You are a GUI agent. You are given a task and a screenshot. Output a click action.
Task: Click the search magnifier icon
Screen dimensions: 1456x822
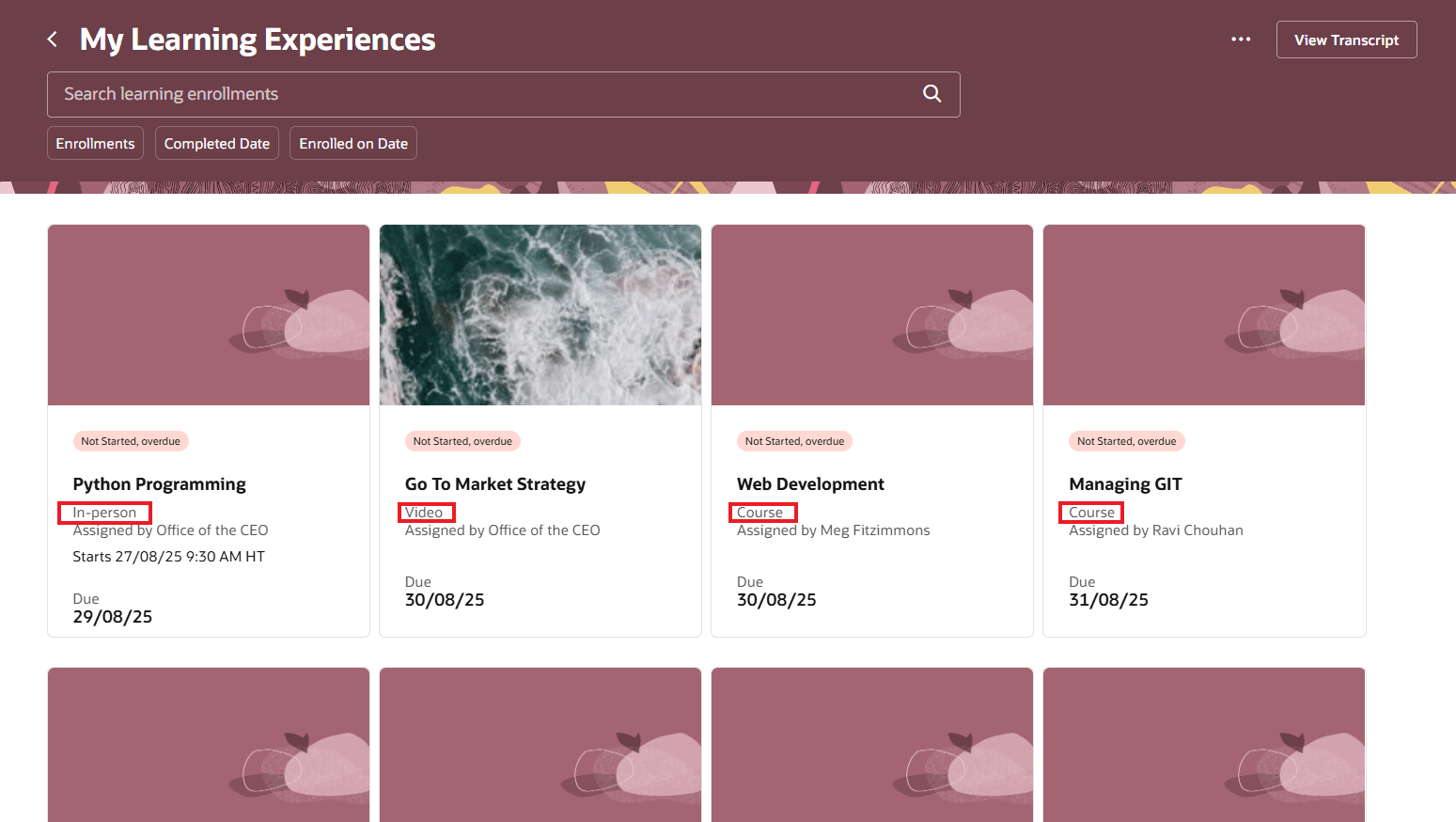(x=932, y=94)
